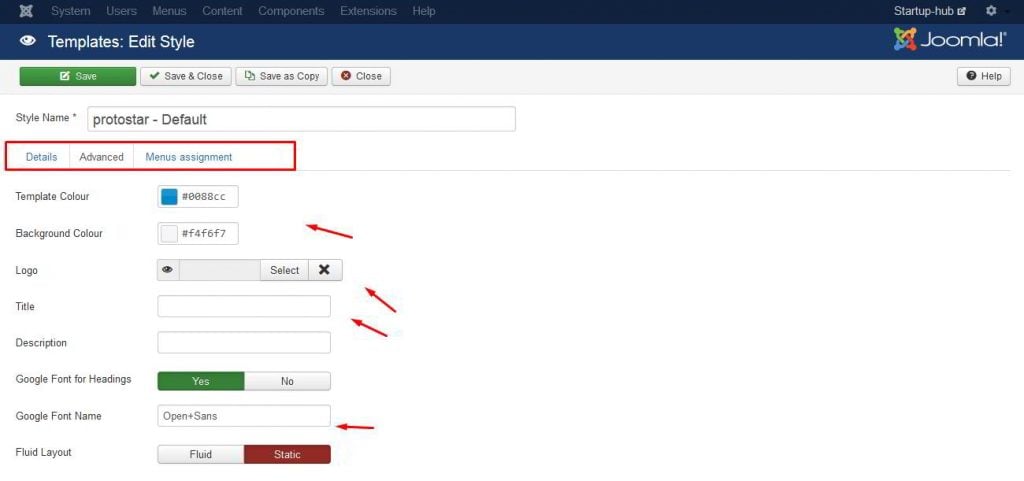1024x481 pixels.
Task: Expand the Extensions menu
Action: [x=367, y=11]
